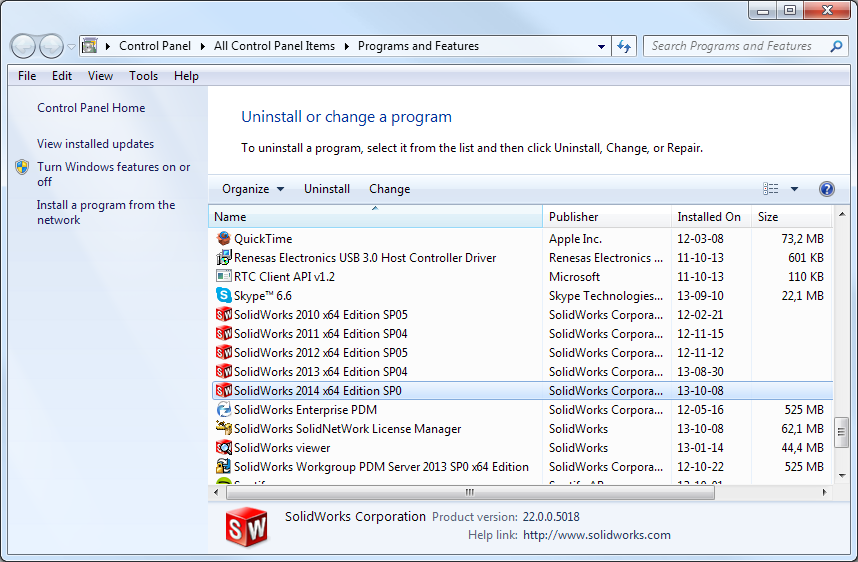Image resolution: width=858 pixels, height=562 pixels.
Task: Open View installed updates link
Action: point(95,144)
